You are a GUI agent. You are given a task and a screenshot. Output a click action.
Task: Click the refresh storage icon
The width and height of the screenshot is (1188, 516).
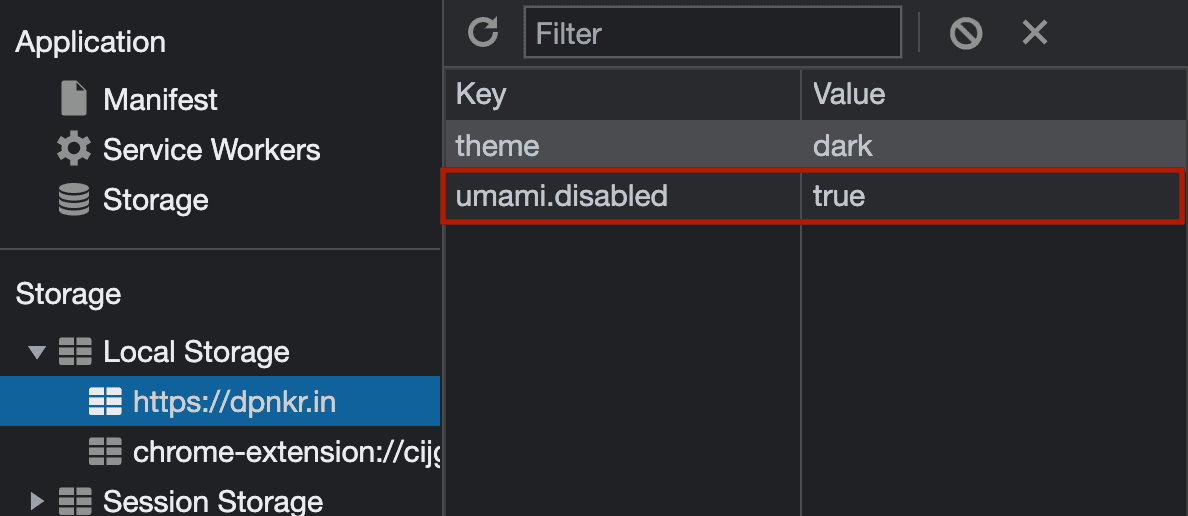[x=483, y=33]
